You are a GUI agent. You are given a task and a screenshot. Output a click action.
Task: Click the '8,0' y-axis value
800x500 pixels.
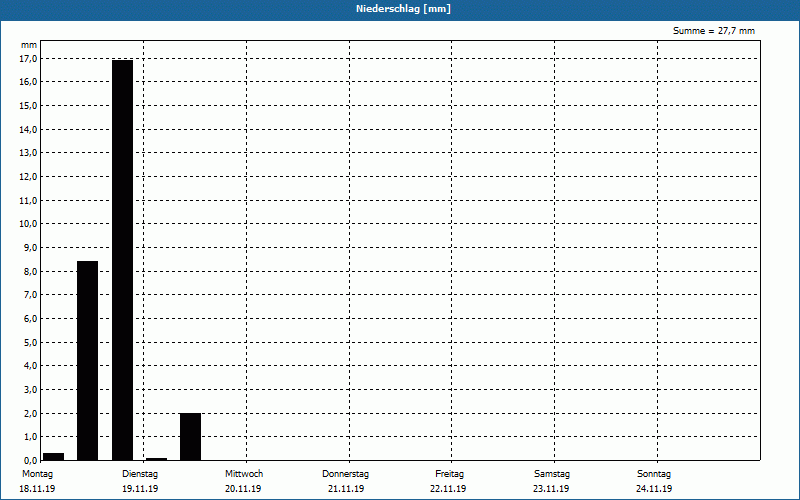click(x=30, y=271)
